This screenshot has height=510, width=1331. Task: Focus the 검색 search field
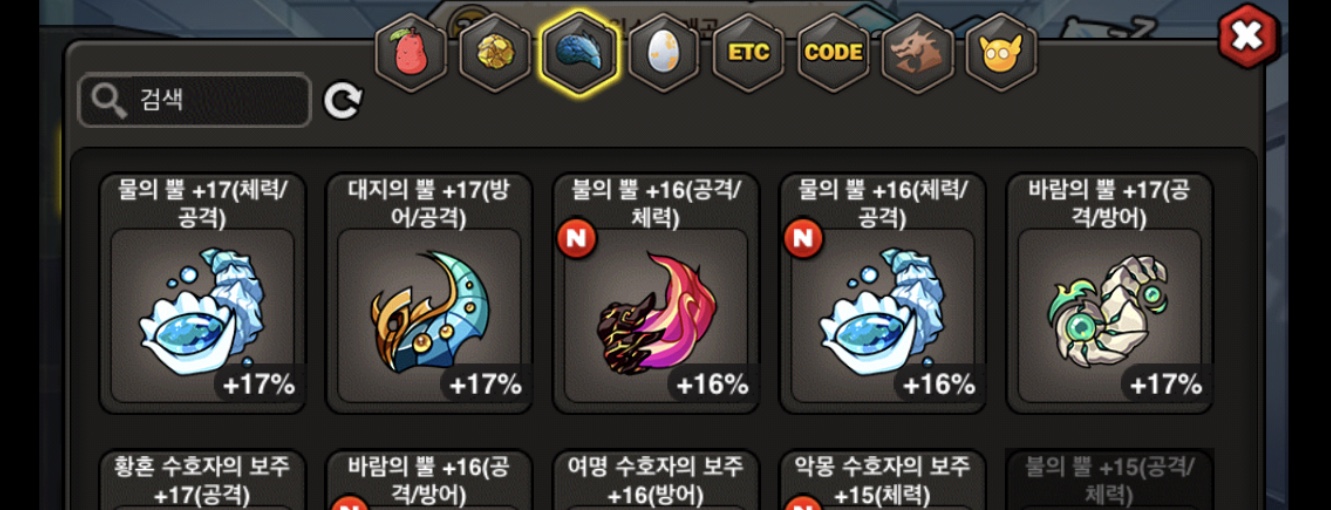coord(195,100)
